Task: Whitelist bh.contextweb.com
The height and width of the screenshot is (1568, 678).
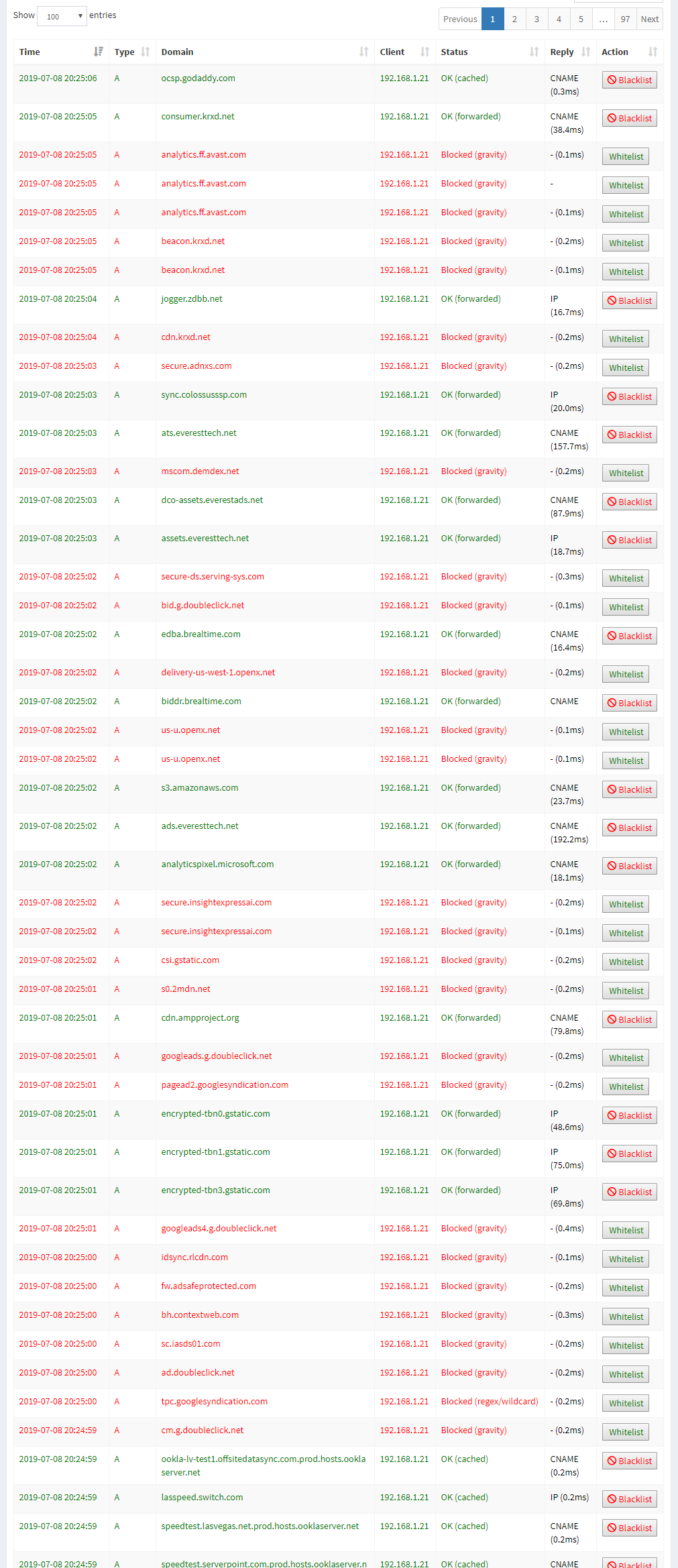Action: click(x=626, y=1317)
